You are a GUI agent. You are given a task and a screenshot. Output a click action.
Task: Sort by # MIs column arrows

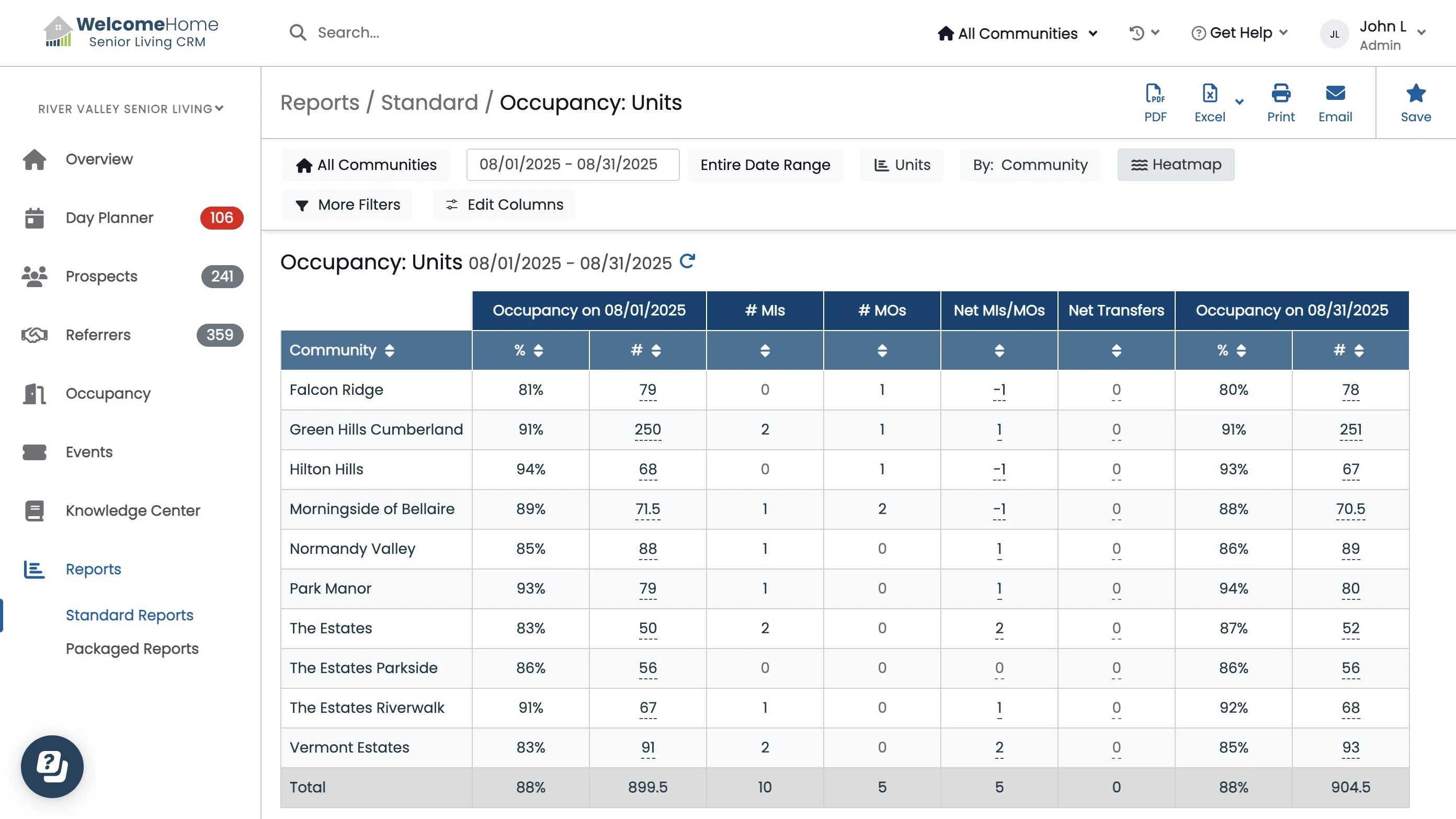[764, 350]
